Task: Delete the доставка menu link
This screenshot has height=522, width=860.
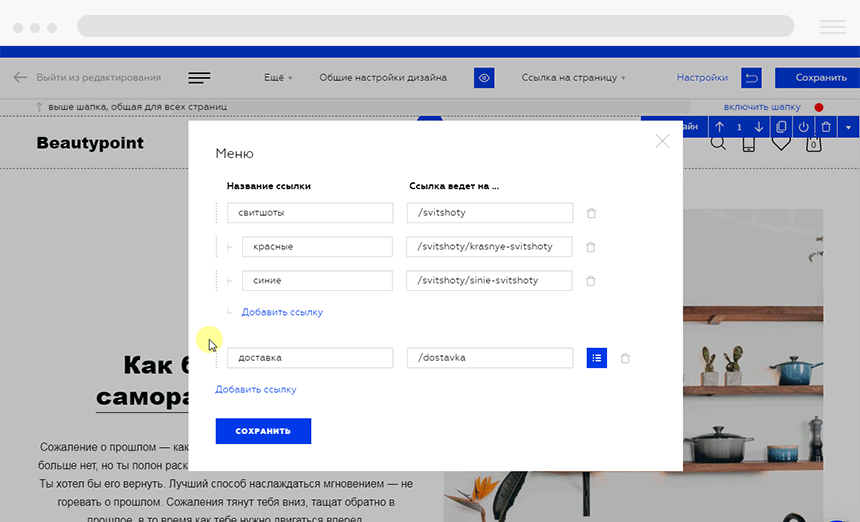Action: (x=625, y=359)
